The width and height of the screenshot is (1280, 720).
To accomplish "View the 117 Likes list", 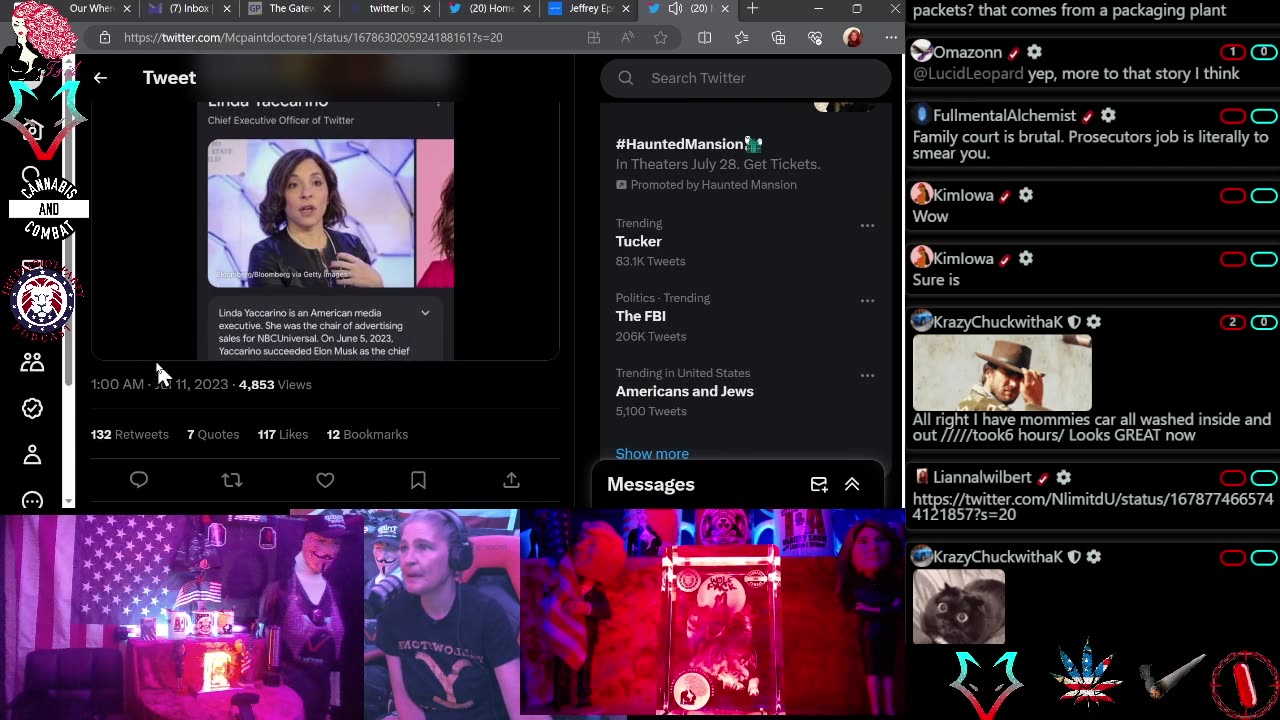I will click(x=283, y=434).
